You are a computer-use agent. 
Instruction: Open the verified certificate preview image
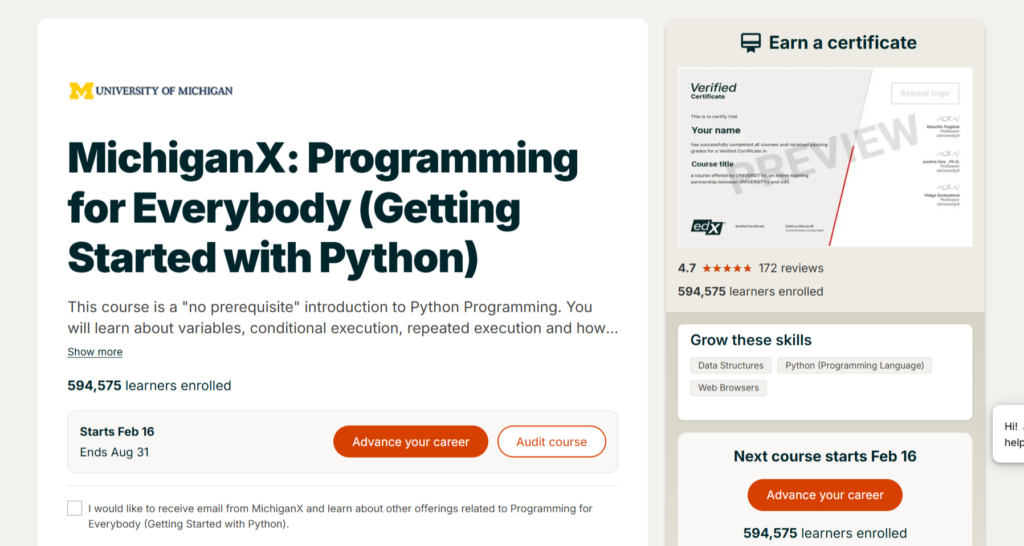[x=824, y=157]
